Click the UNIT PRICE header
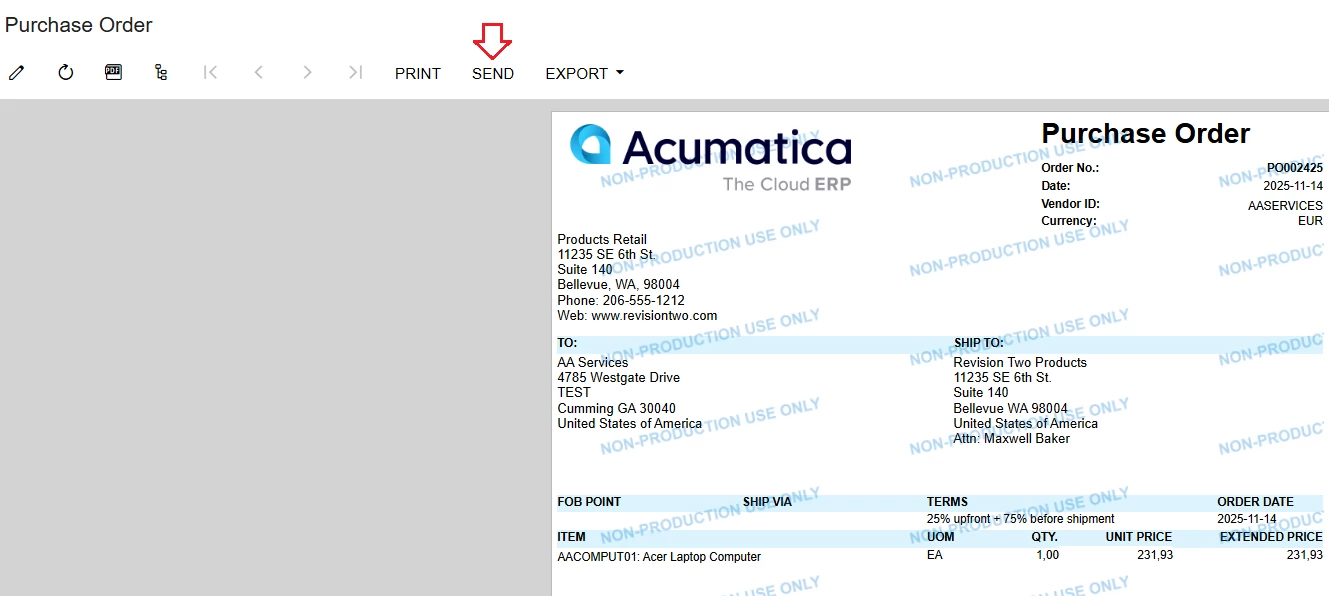 pos(1138,537)
